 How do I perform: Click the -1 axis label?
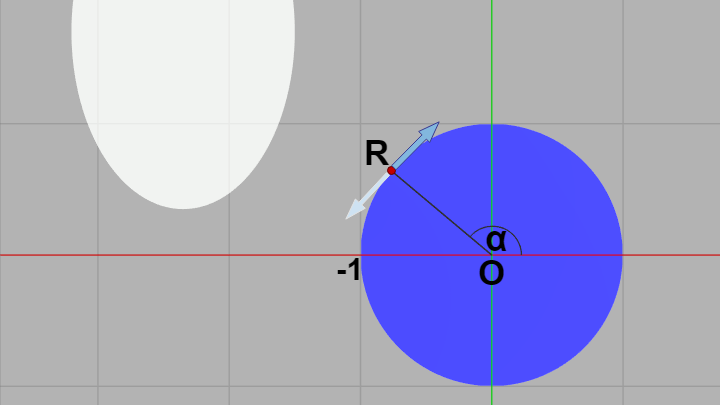349,270
